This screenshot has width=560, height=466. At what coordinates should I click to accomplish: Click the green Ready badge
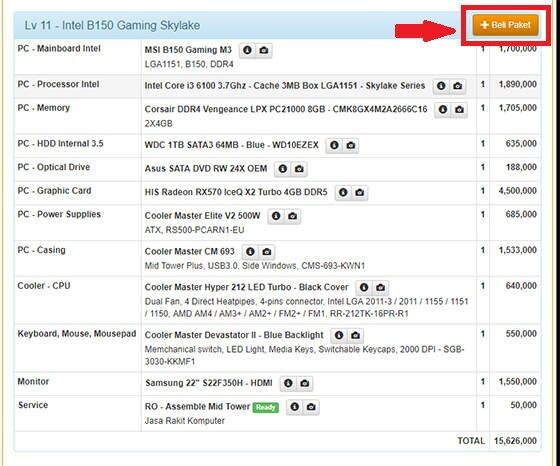[x=265, y=407]
